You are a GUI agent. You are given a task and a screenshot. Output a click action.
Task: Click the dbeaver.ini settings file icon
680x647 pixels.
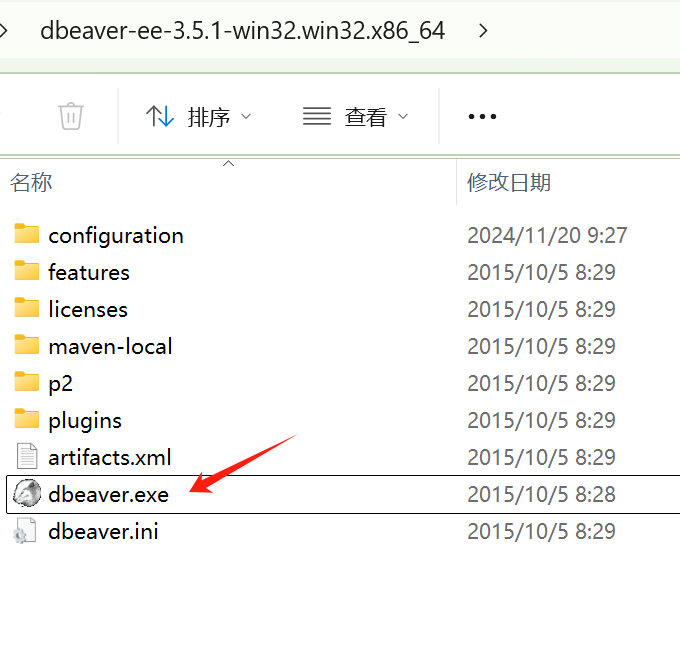click(x=25, y=531)
